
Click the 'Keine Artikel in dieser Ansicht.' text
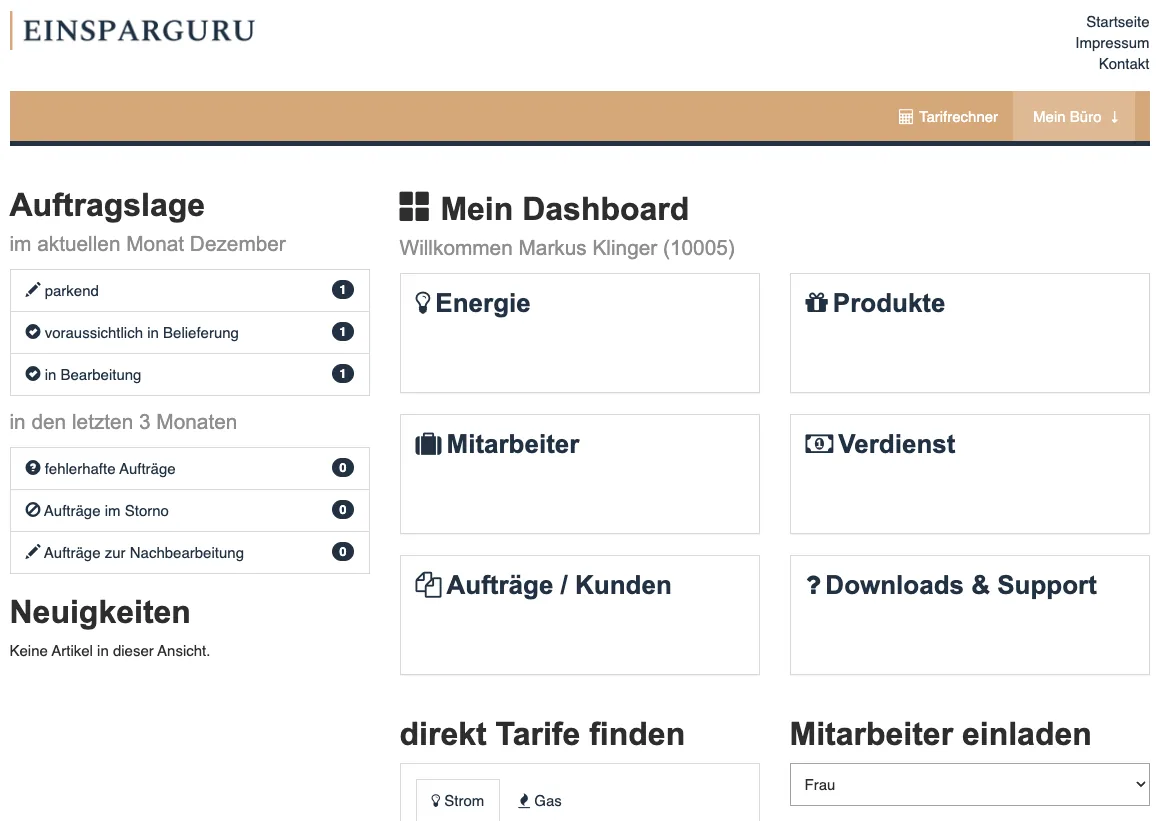click(x=110, y=651)
